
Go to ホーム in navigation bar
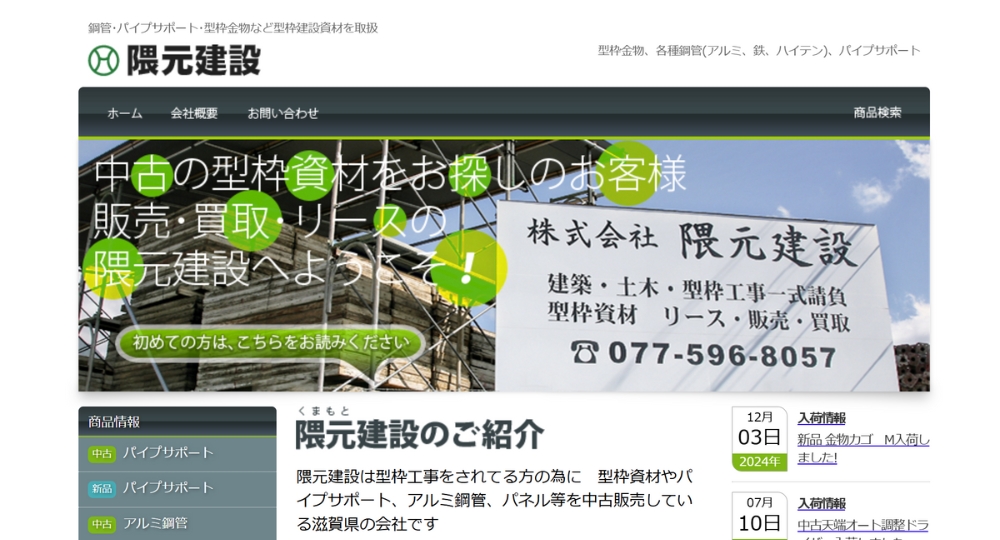[124, 113]
